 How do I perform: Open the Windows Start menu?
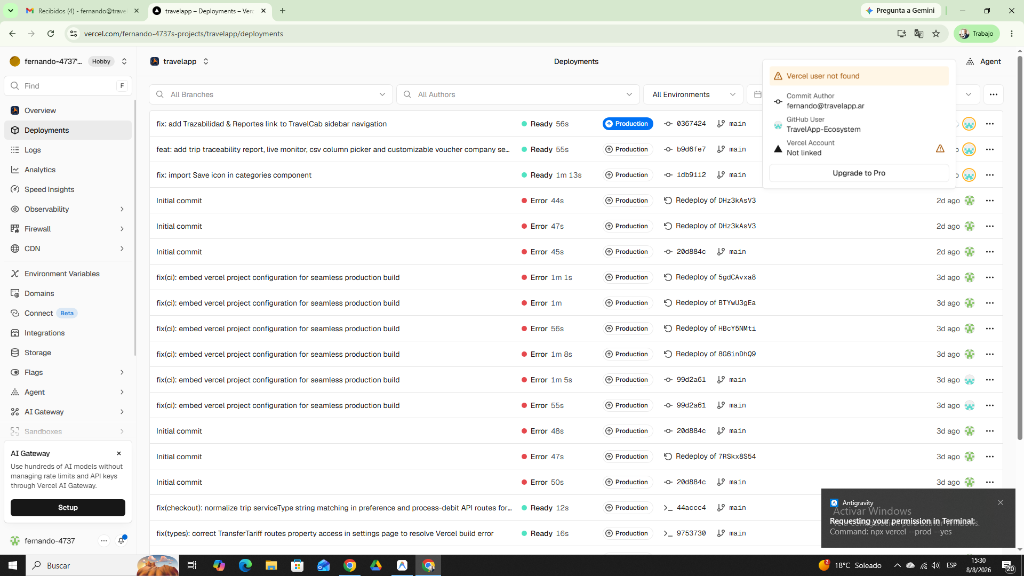pos(12,566)
